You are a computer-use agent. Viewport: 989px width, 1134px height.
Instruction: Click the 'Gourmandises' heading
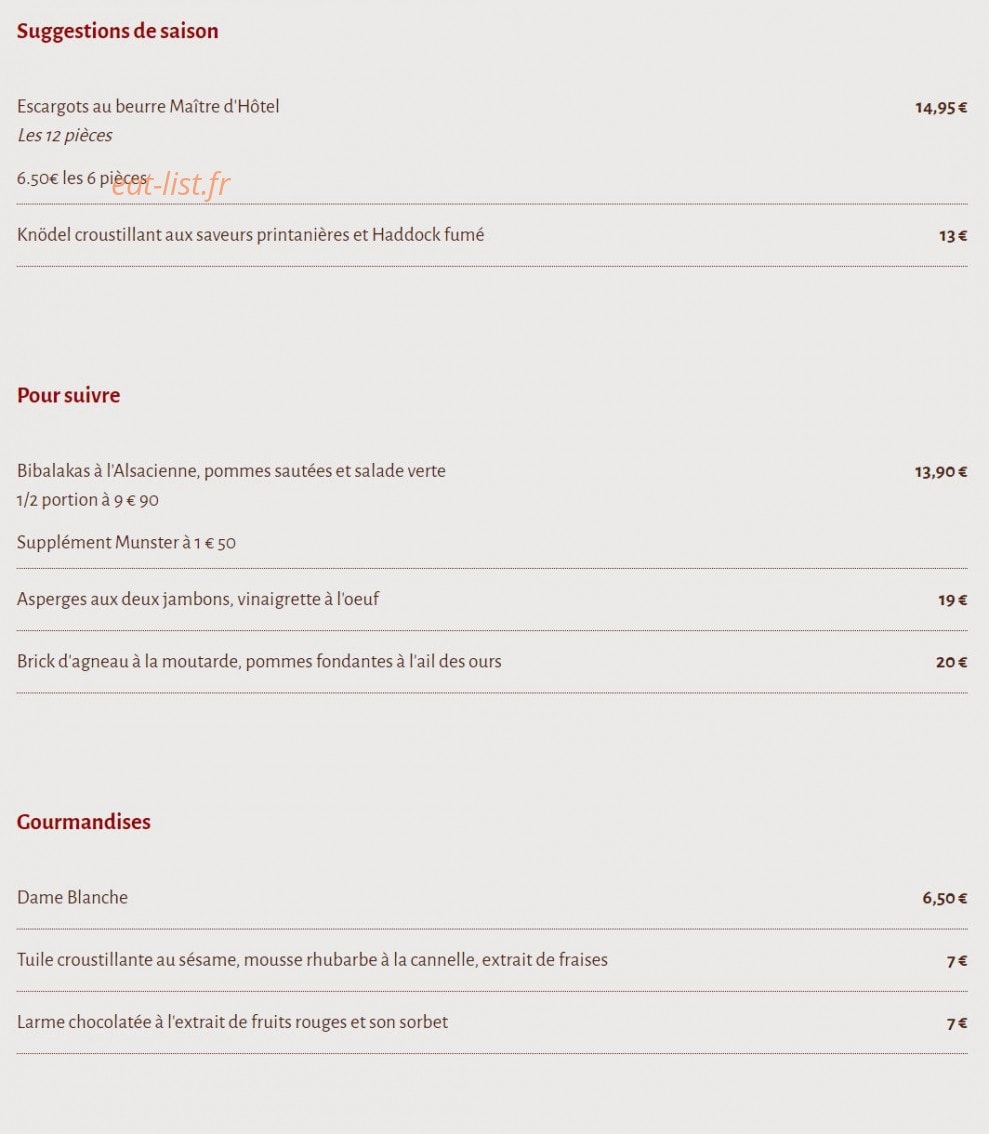point(84,822)
